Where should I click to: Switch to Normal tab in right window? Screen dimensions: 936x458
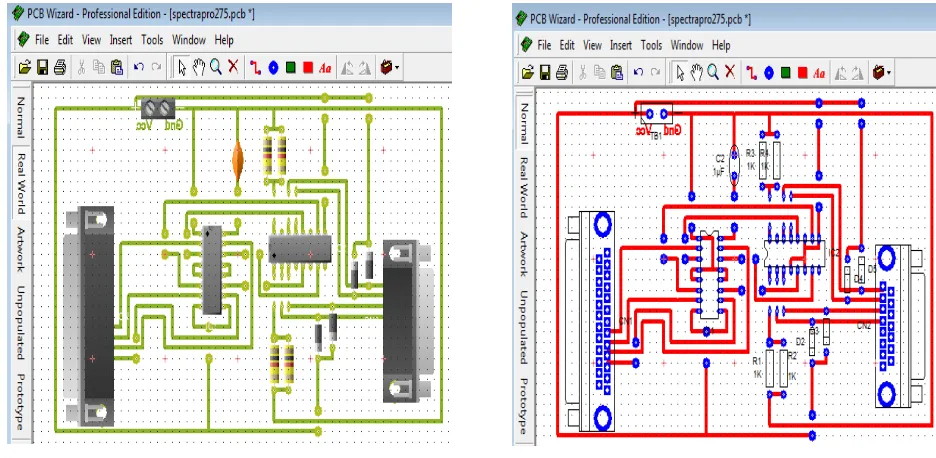click(524, 124)
